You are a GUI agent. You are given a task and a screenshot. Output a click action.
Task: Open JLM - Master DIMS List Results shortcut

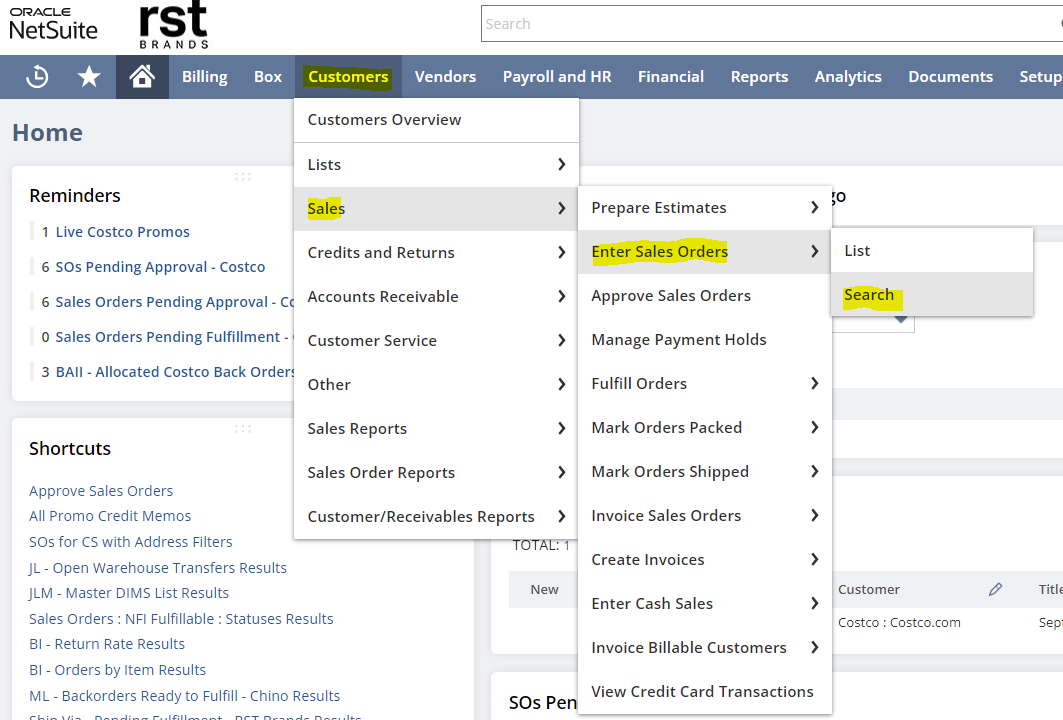(x=129, y=593)
